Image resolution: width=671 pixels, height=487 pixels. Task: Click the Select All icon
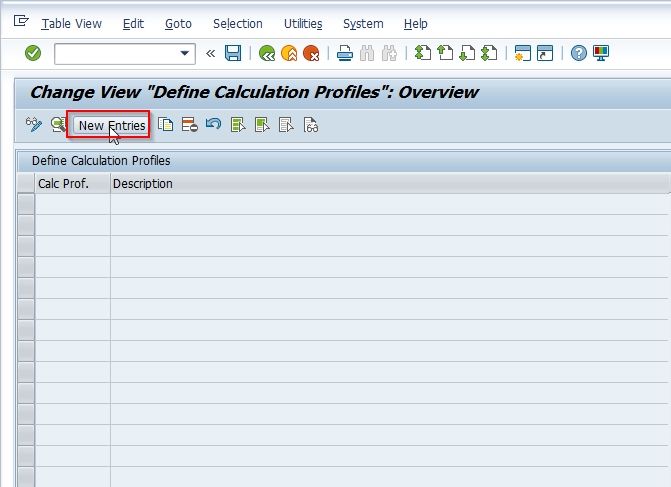point(238,125)
